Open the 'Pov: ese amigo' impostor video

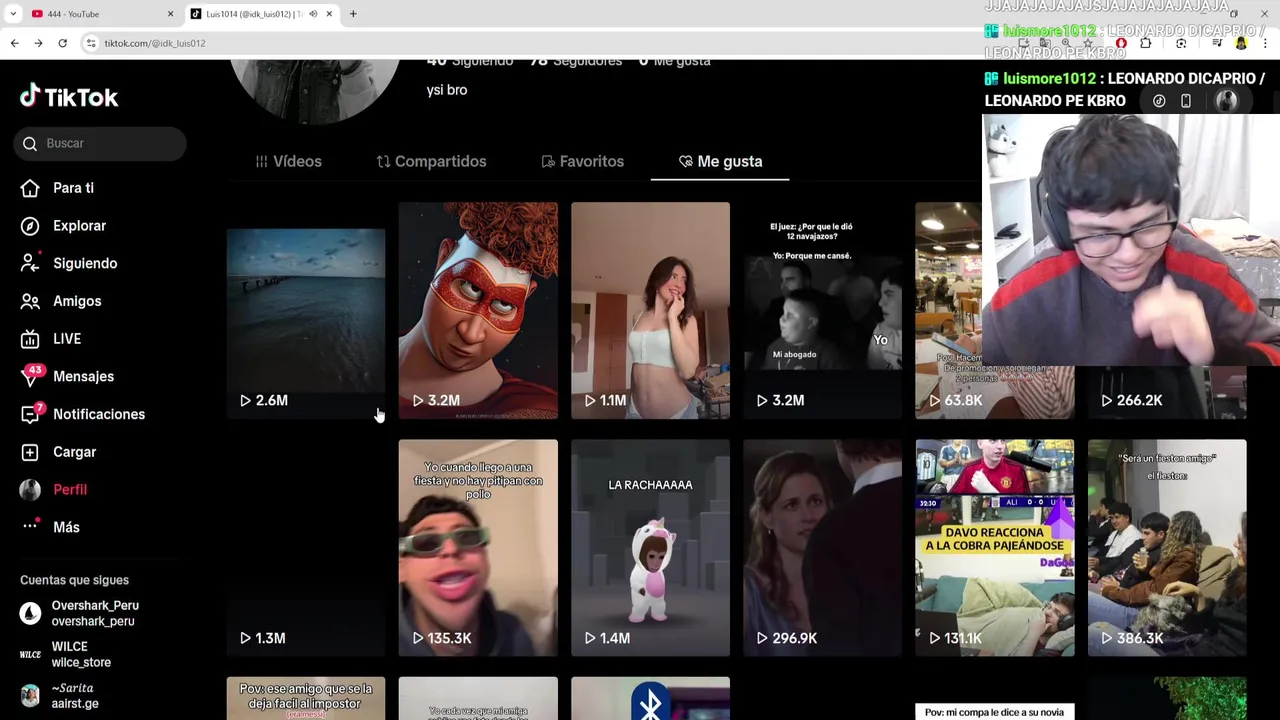[x=305, y=699]
